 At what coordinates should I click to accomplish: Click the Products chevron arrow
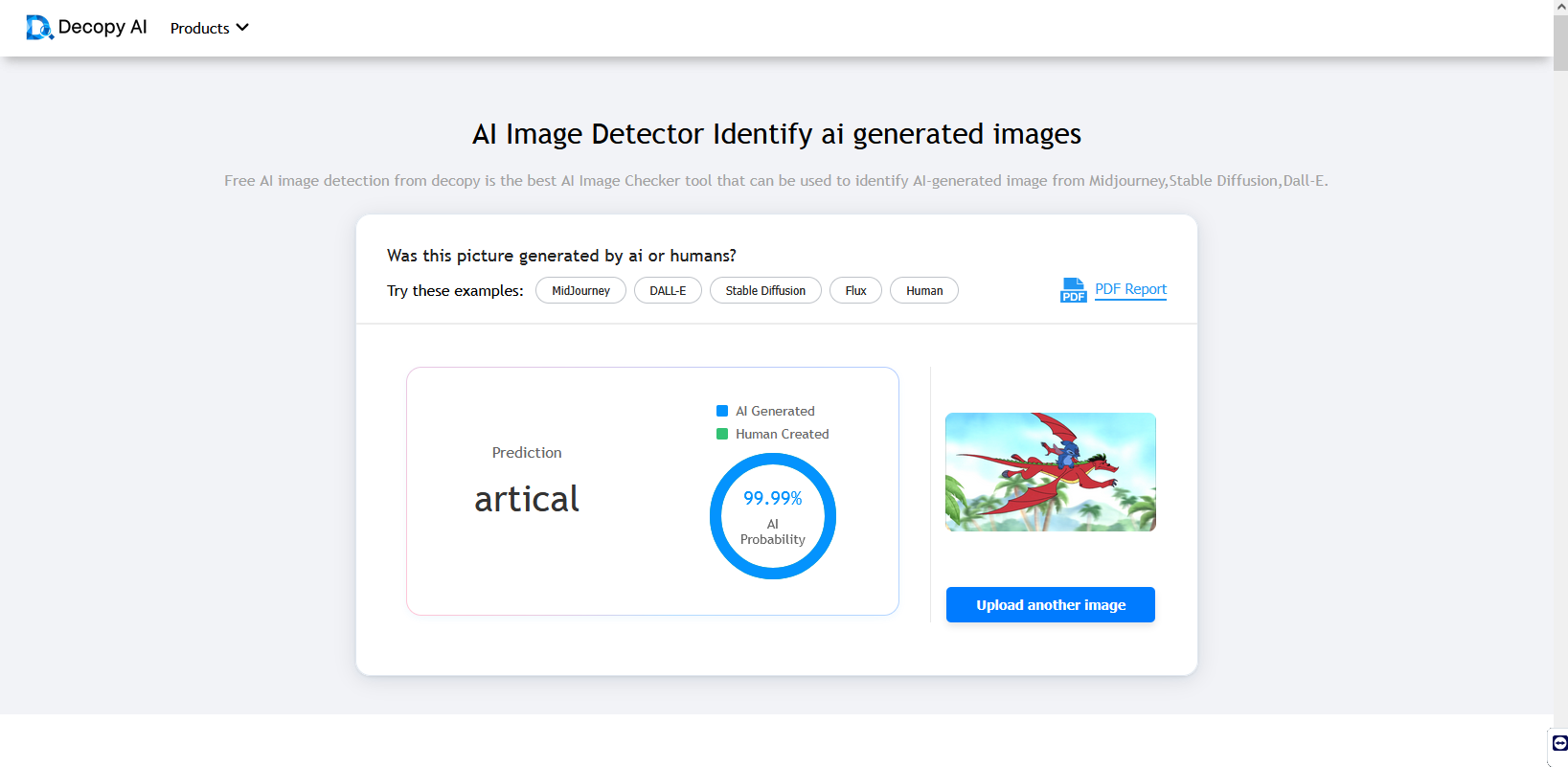click(x=242, y=28)
